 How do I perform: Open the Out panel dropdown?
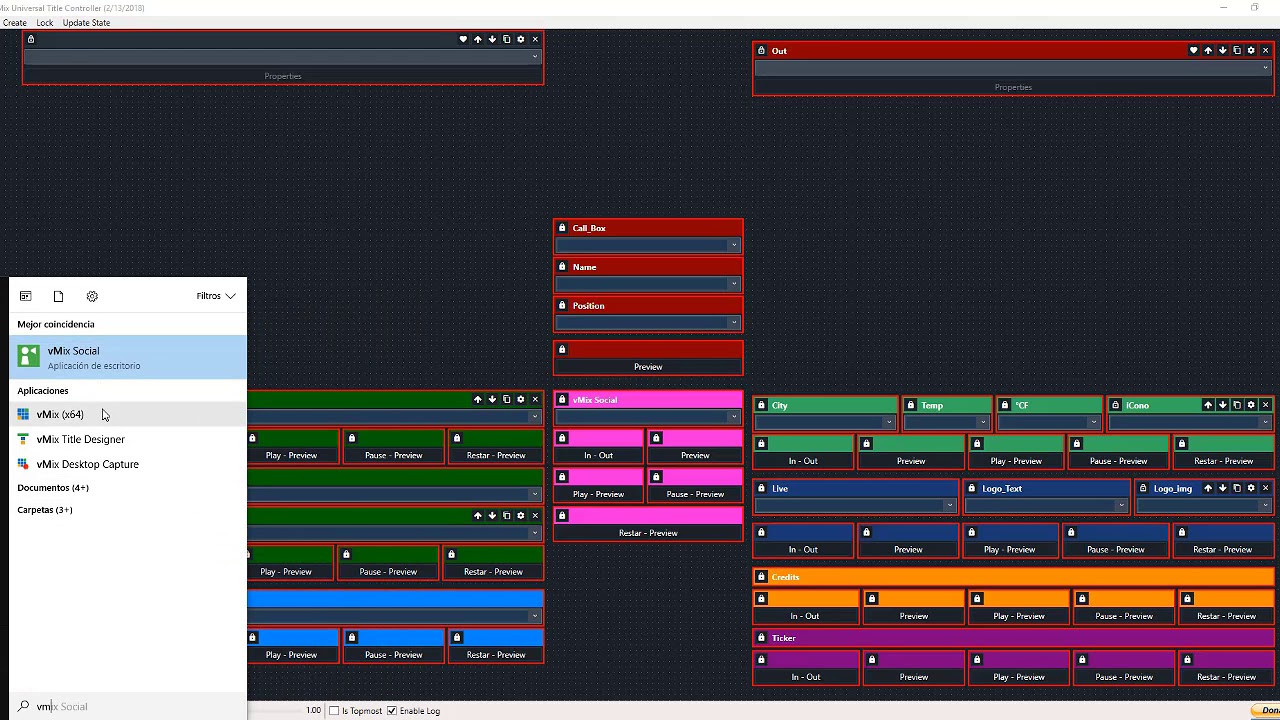pyautogui.click(x=1013, y=68)
